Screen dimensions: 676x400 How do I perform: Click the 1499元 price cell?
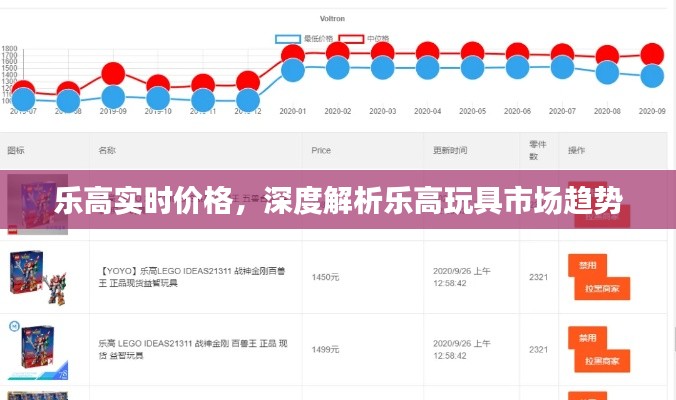(x=325, y=350)
